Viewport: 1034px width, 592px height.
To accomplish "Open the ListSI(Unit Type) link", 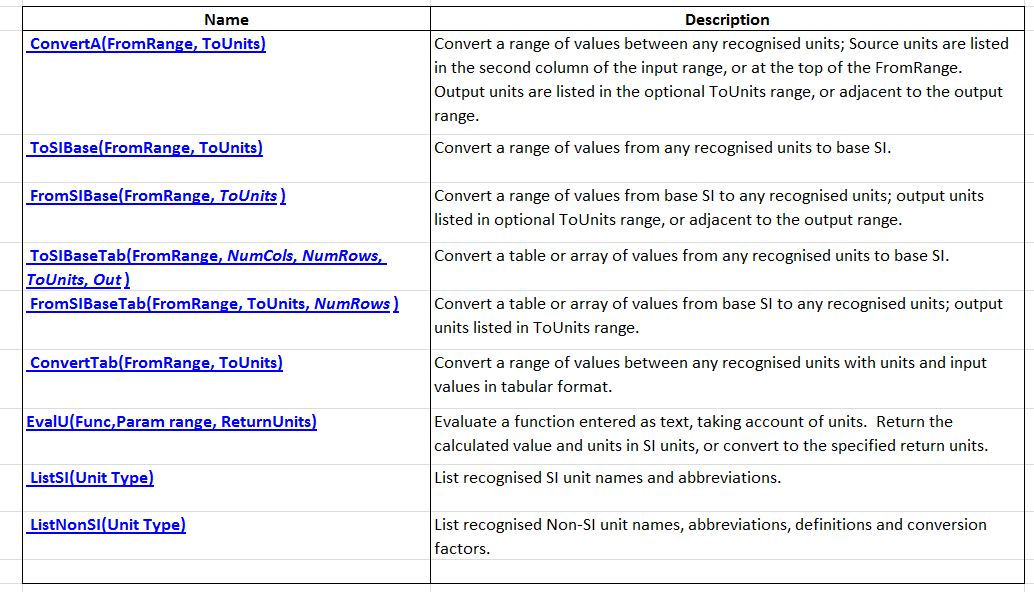I will tap(91, 478).
